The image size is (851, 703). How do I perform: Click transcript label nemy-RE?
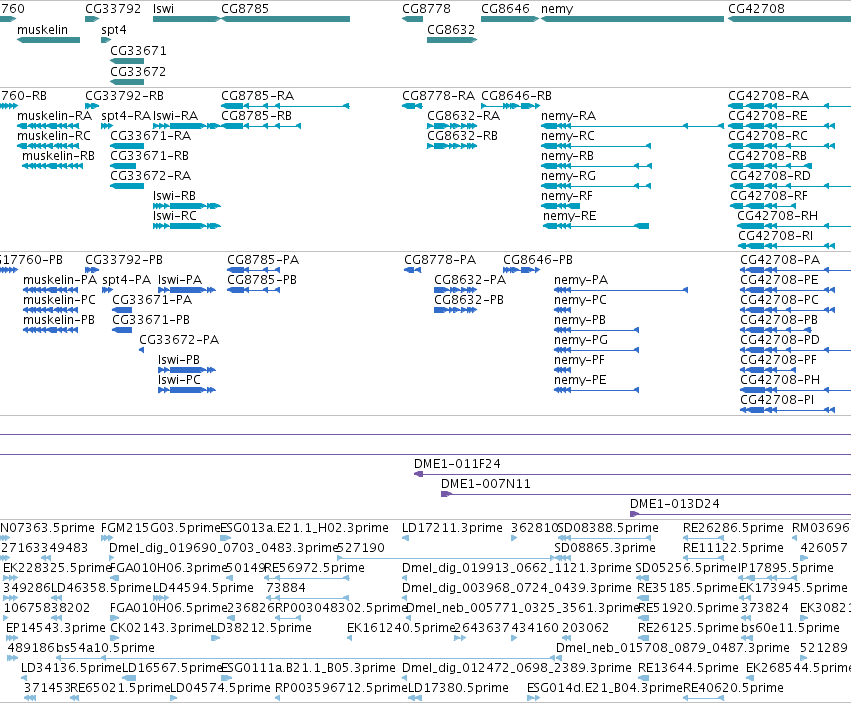(569, 216)
